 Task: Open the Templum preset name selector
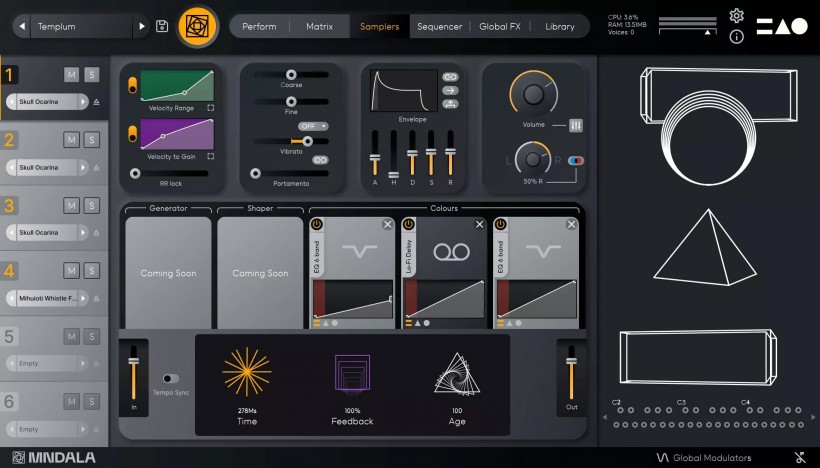(x=82, y=26)
